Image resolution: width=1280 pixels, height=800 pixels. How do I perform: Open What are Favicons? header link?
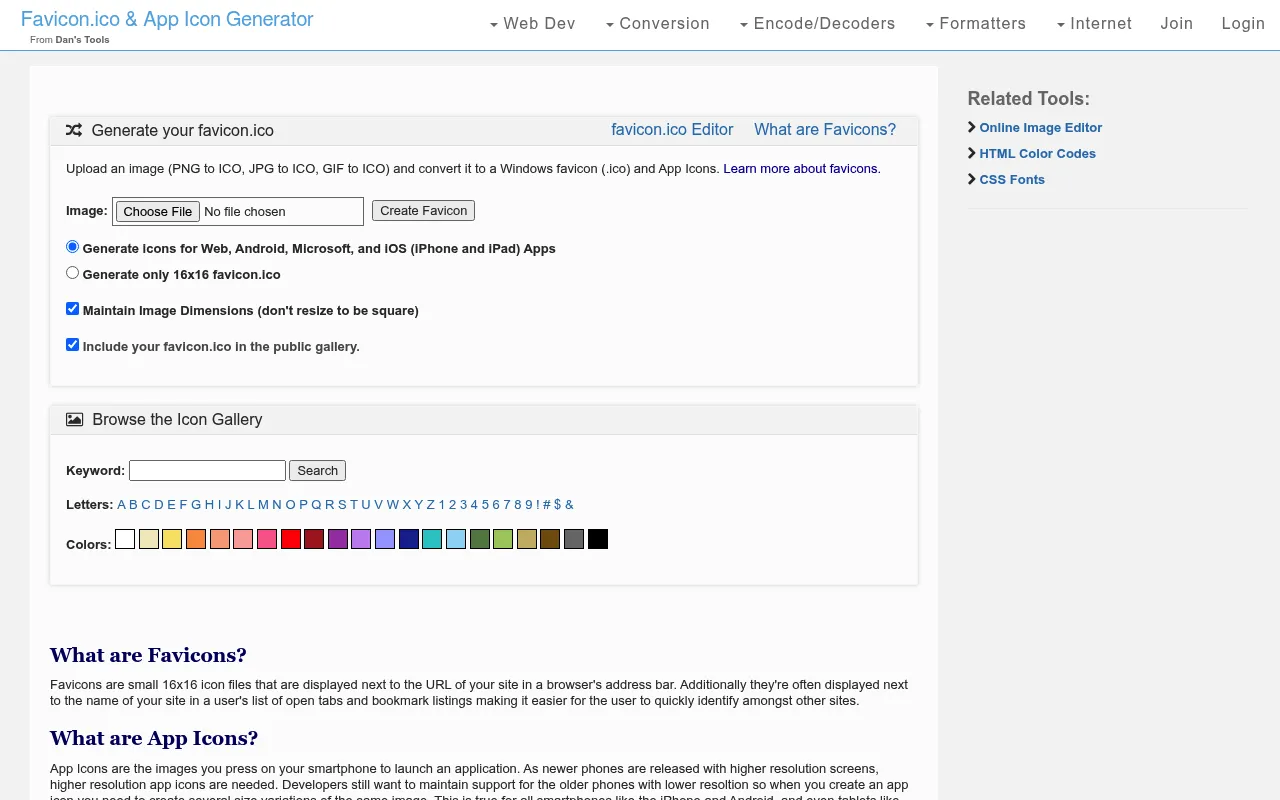[x=825, y=129]
